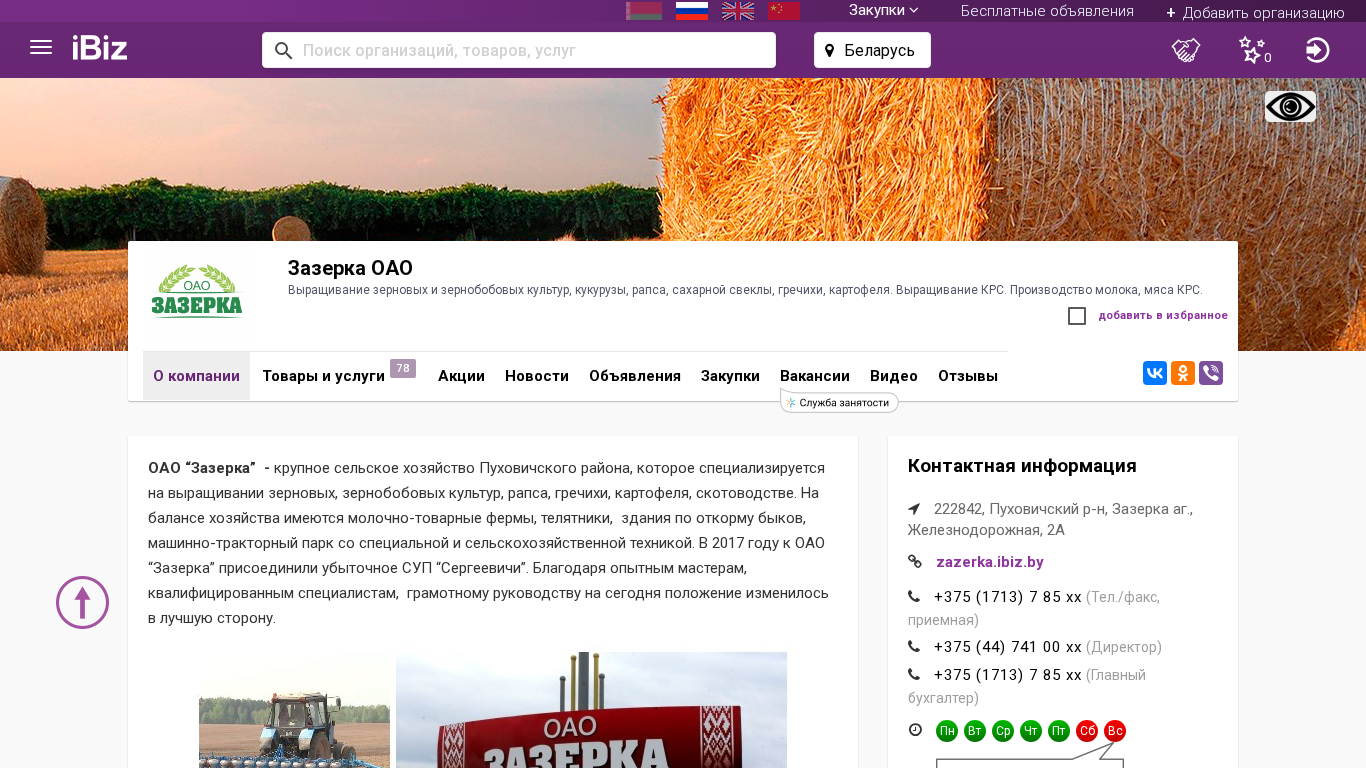This screenshot has height=768, width=1366.
Task: Click the company address text
Action: (1050, 519)
